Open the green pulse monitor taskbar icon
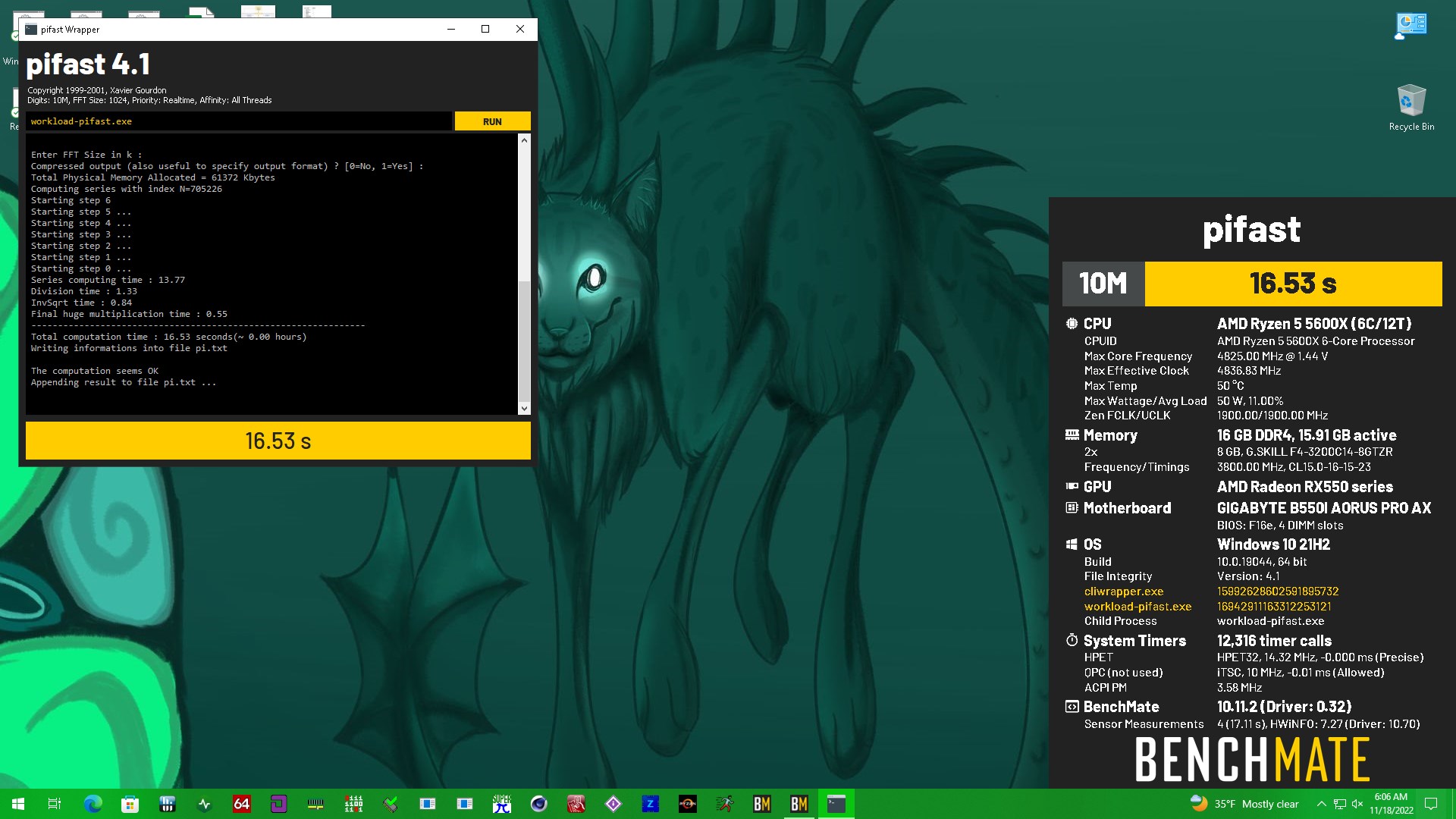Viewport: 1456px width, 819px height. click(x=204, y=804)
